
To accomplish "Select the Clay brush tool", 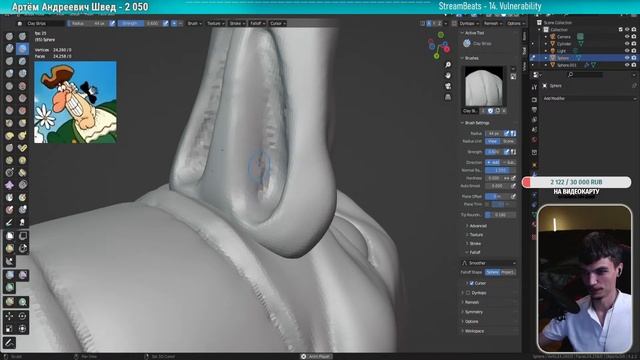I will (9, 49).
